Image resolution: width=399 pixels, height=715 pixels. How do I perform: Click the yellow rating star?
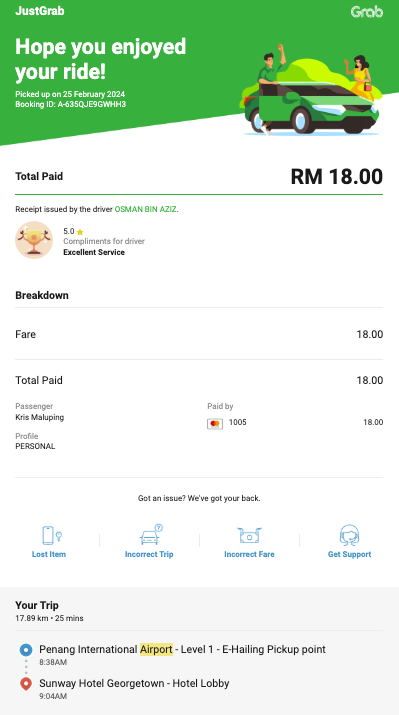point(80,232)
